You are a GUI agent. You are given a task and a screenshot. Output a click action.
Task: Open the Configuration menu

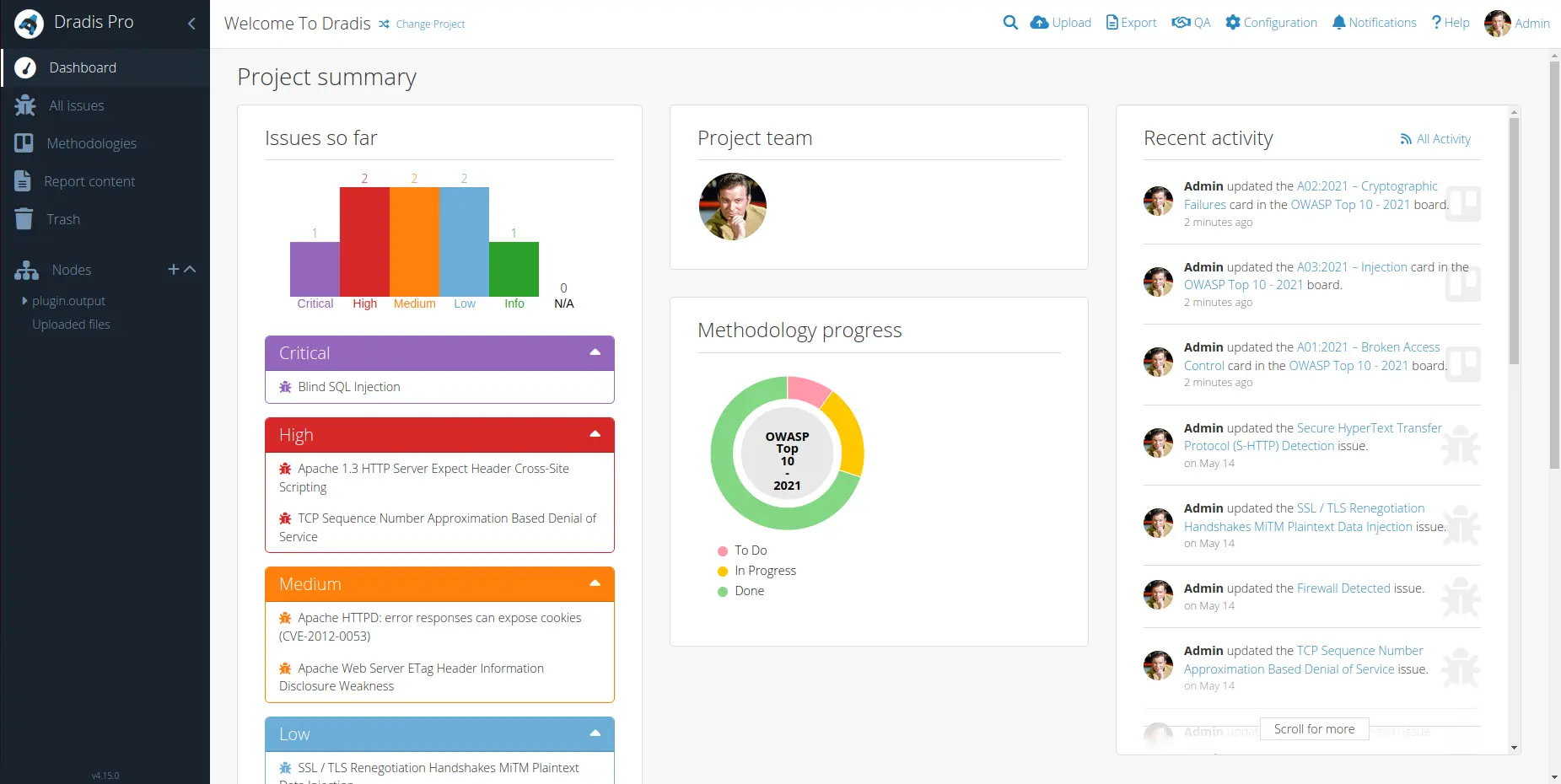click(1271, 23)
